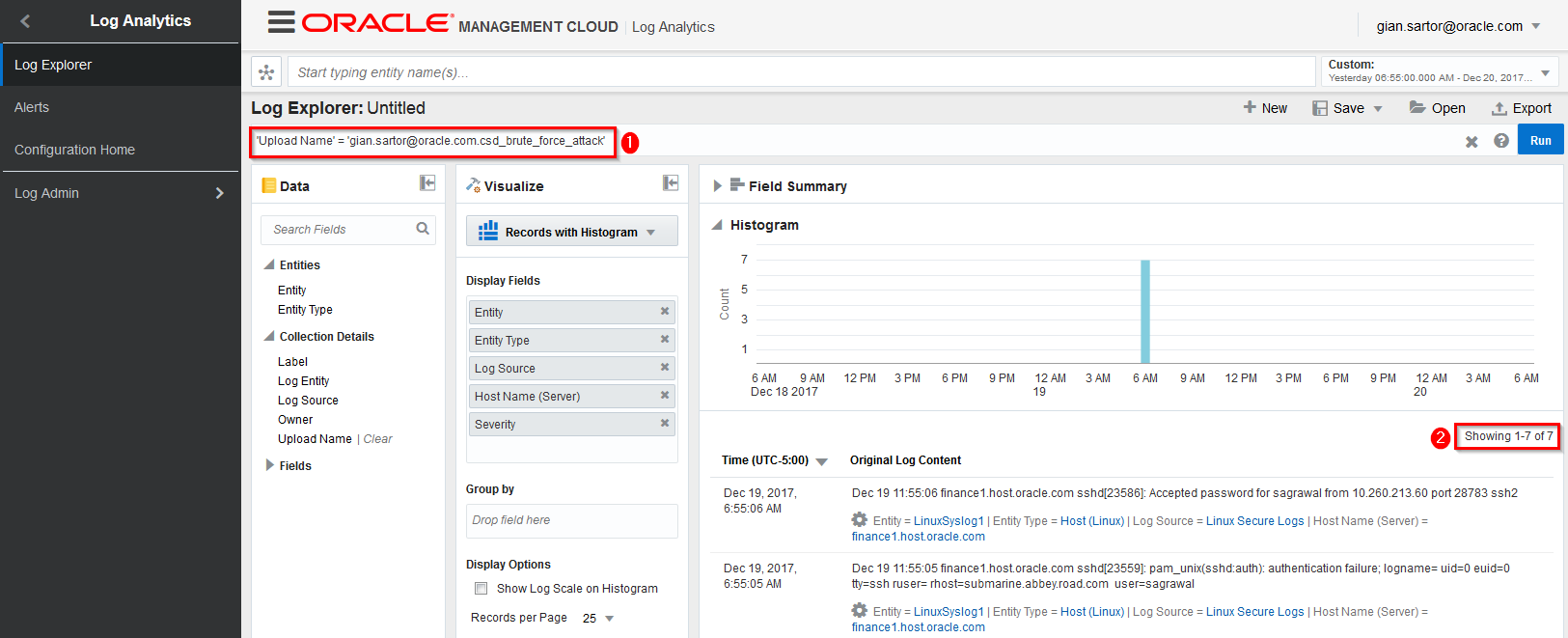Expand the Field Summary section
The image size is (1568, 638).
coord(717,185)
